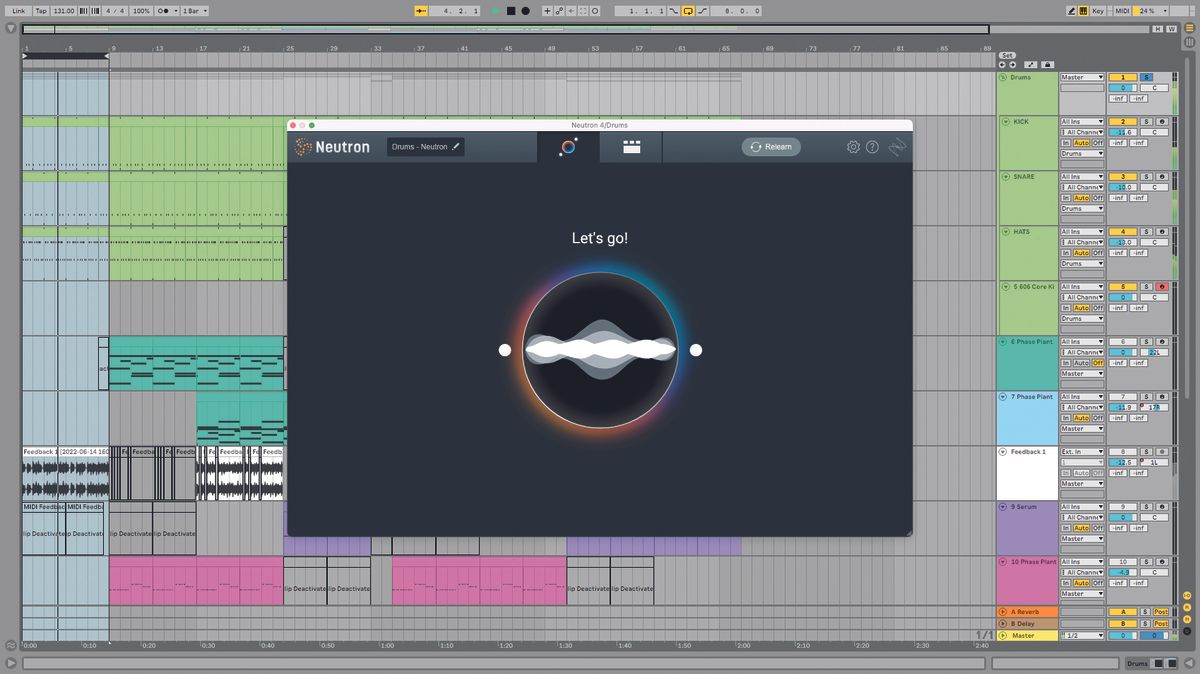Screen dimensions: 1200x674
Task: Open the Drums track's Master output dropdown
Action: click(x=1080, y=76)
